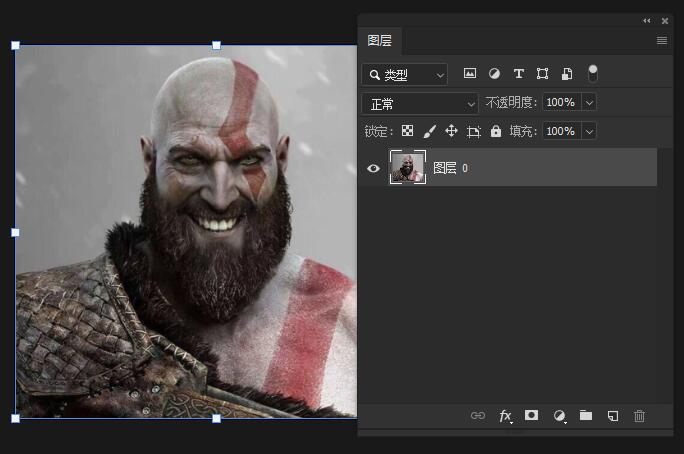
Task: Lock image pixels brush icon
Action: (430, 131)
